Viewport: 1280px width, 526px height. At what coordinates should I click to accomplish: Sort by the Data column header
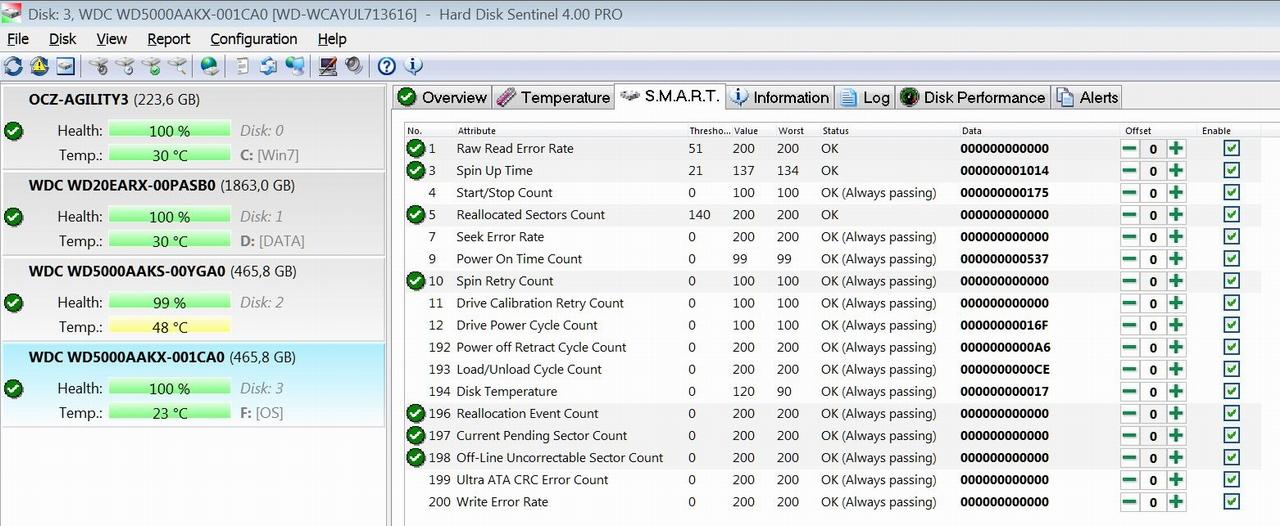pyautogui.click(x=972, y=131)
